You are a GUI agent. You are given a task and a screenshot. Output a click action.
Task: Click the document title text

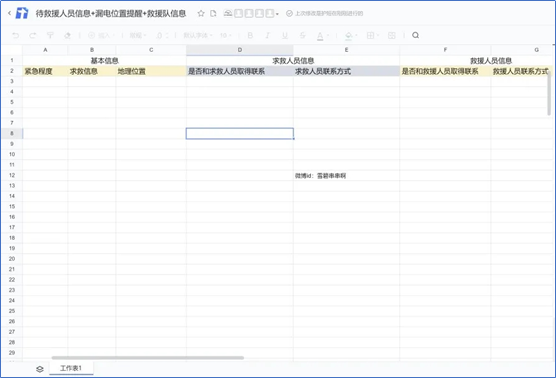tap(111, 13)
